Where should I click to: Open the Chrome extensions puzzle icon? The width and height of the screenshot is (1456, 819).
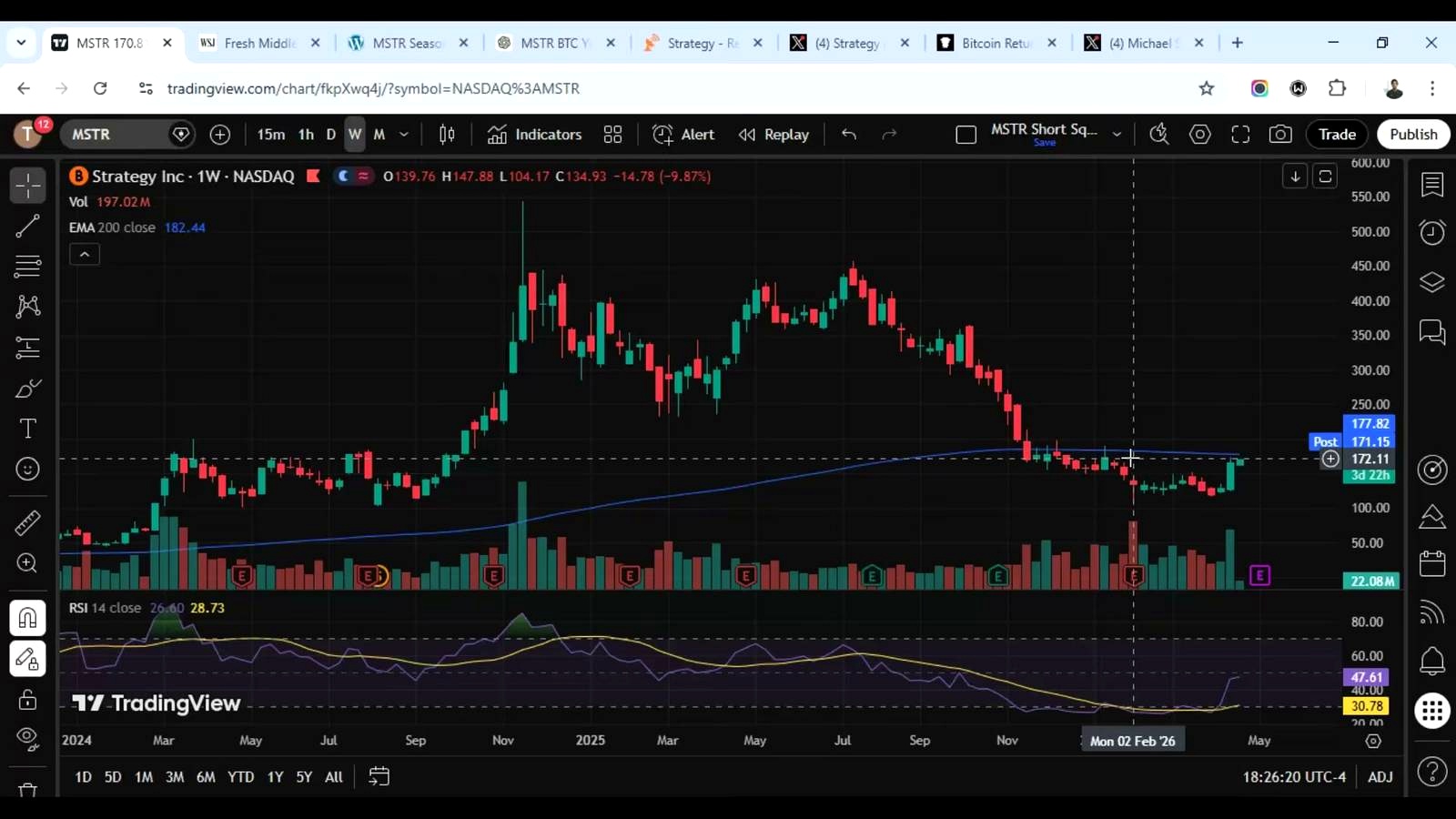(x=1337, y=88)
